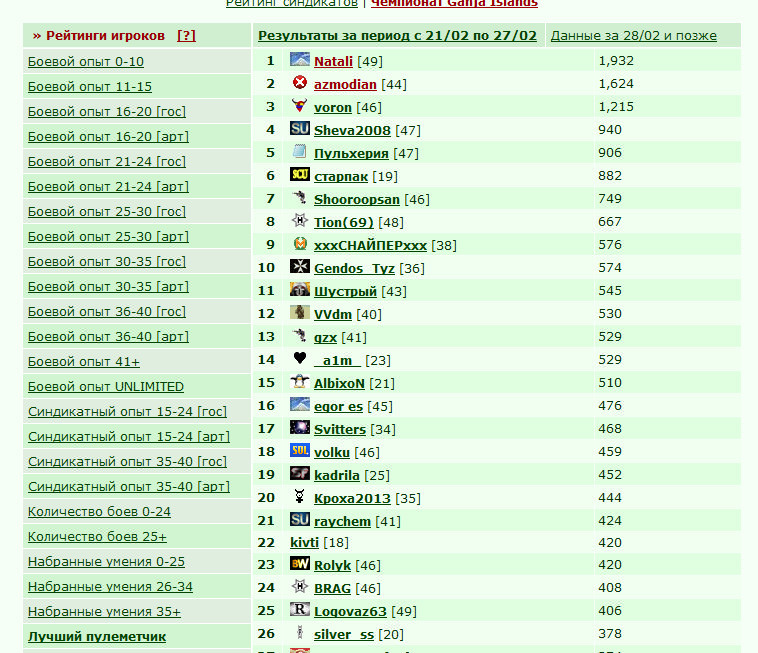Click the SCU badge beside старпак
Screen dimensions: 758x653
[x=300, y=174]
